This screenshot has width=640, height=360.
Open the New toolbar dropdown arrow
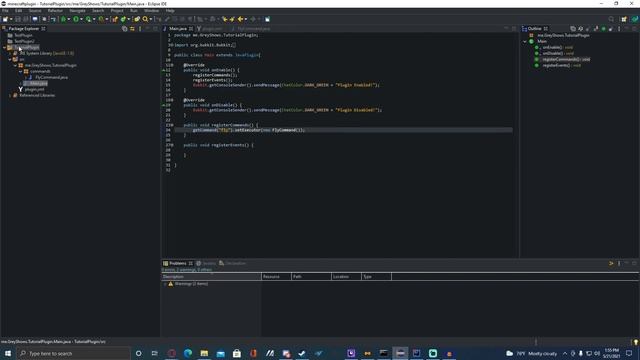(11, 19)
